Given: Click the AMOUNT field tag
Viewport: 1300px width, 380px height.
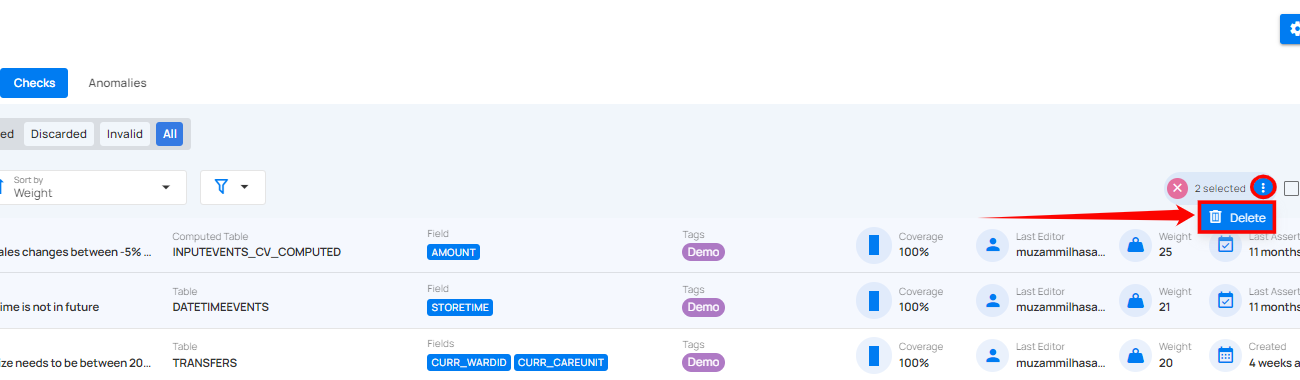Looking at the screenshot, I should click(x=454, y=252).
